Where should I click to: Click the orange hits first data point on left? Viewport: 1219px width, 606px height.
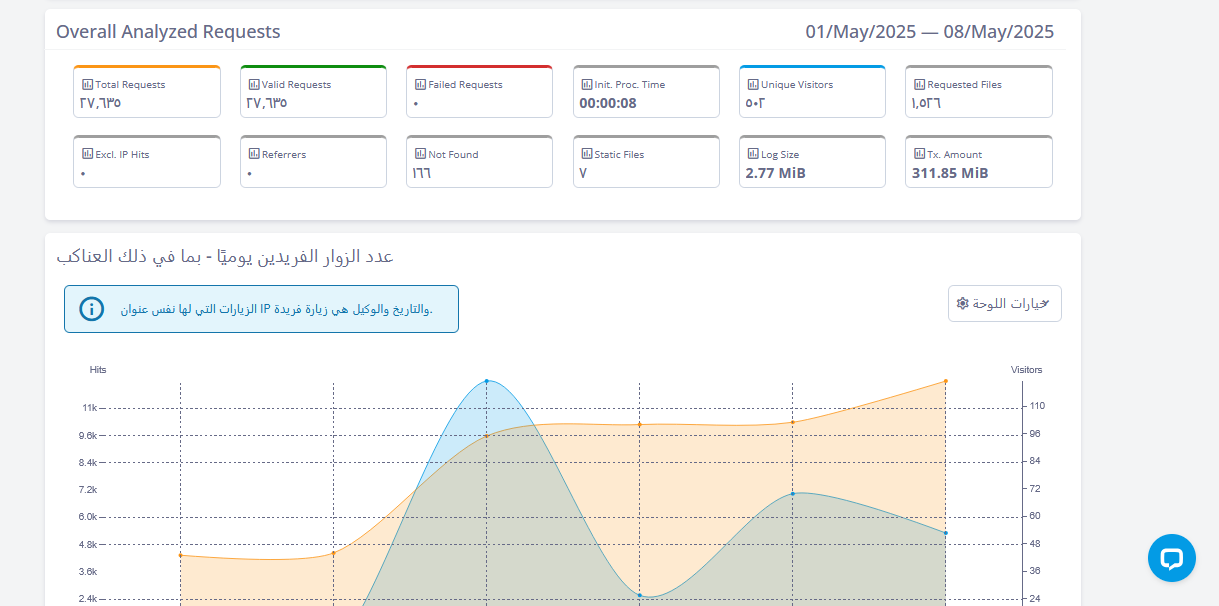(x=180, y=555)
